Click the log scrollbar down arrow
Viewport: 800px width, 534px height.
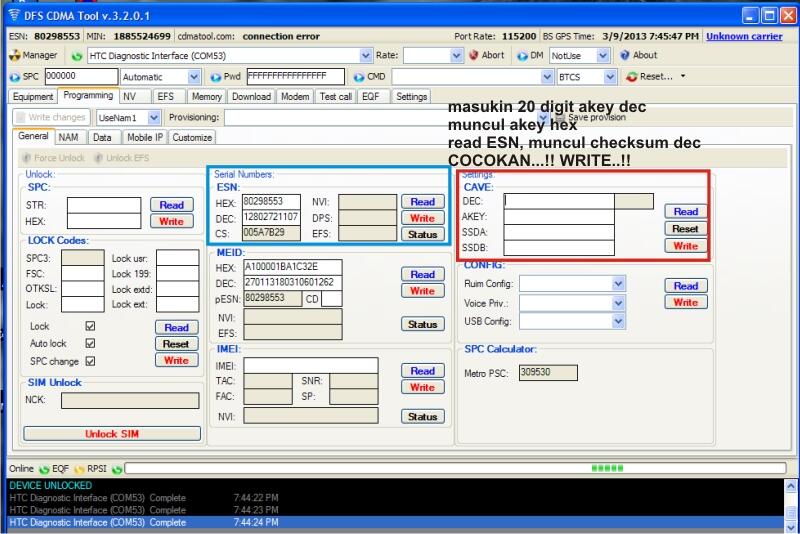click(x=791, y=527)
